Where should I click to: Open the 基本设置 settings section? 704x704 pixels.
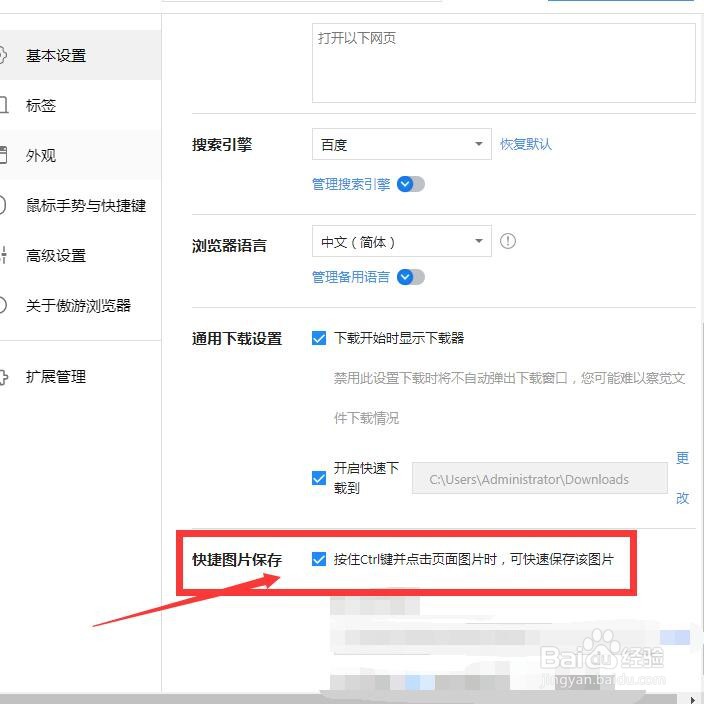pos(80,55)
